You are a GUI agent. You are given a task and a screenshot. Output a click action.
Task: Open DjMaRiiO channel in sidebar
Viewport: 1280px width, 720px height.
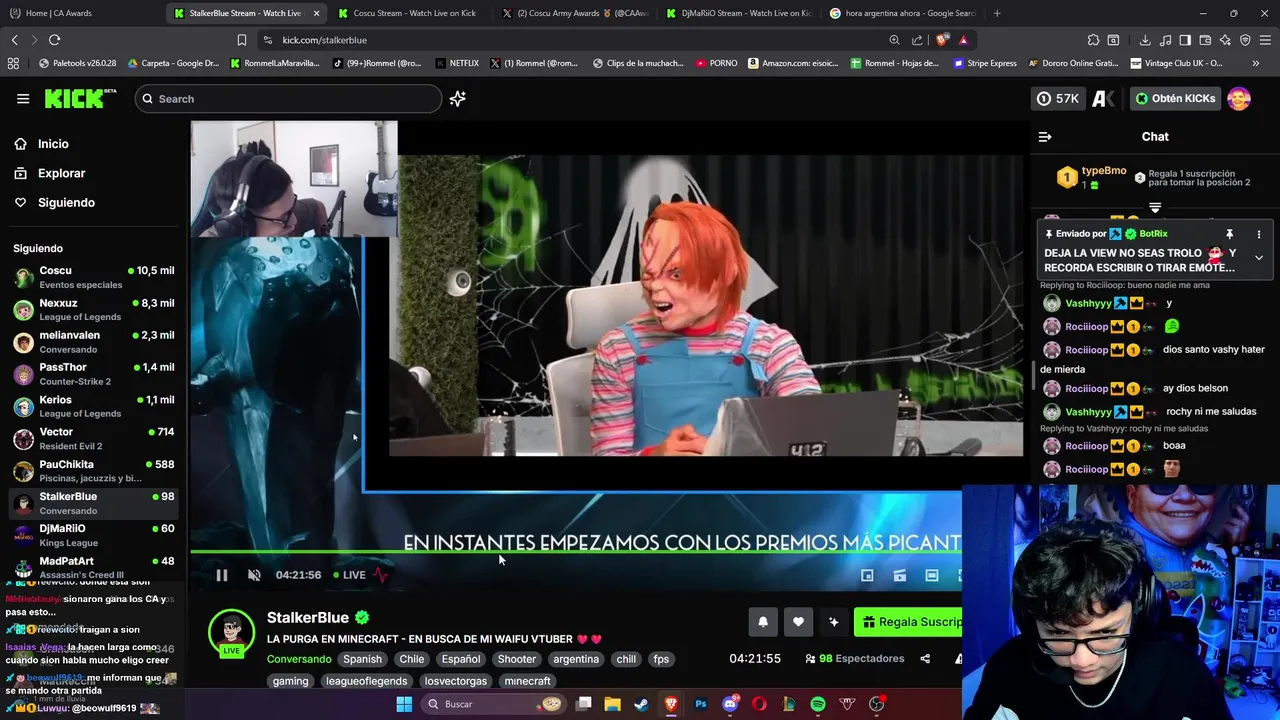[x=95, y=535]
